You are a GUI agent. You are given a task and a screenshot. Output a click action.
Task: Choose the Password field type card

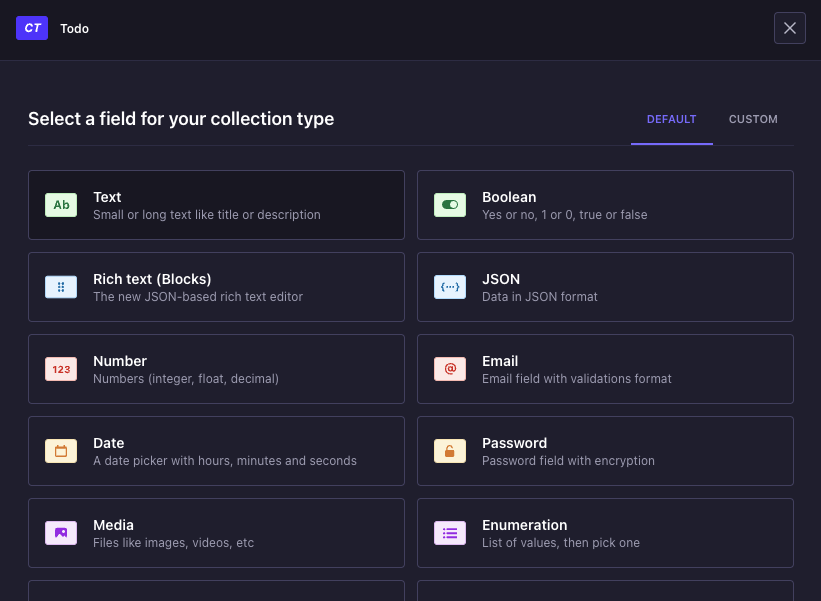click(x=605, y=451)
